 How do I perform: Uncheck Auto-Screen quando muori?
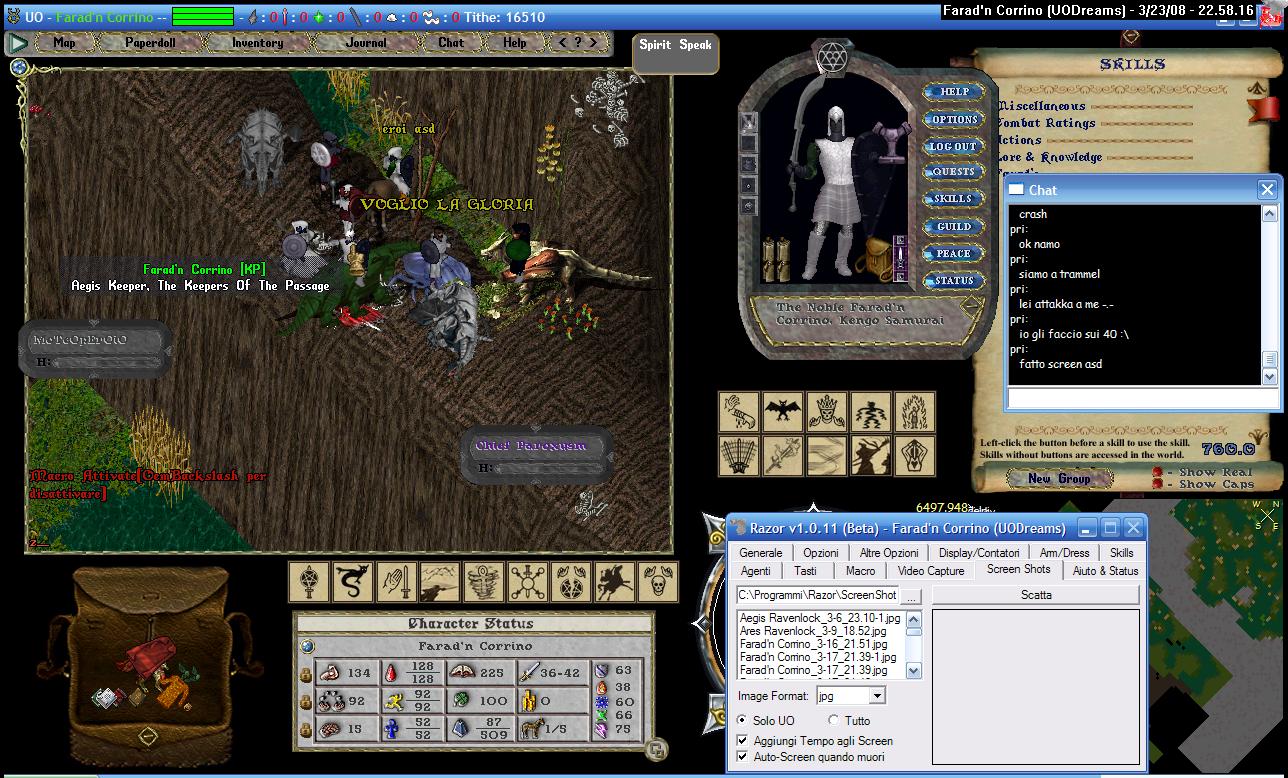742,757
